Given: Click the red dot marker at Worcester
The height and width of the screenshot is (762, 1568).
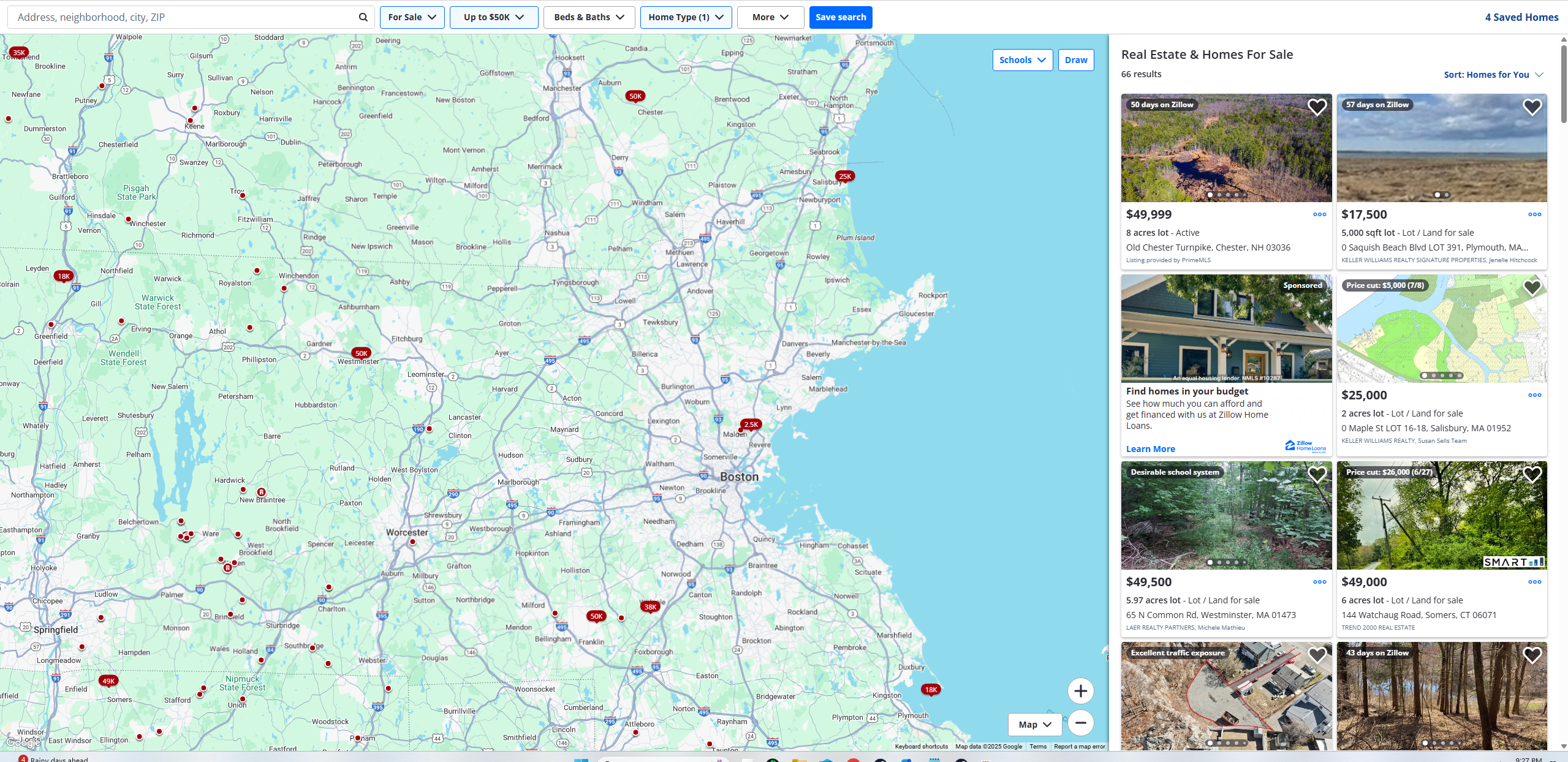Looking at the screenshot, I should (x=412, y=542).
